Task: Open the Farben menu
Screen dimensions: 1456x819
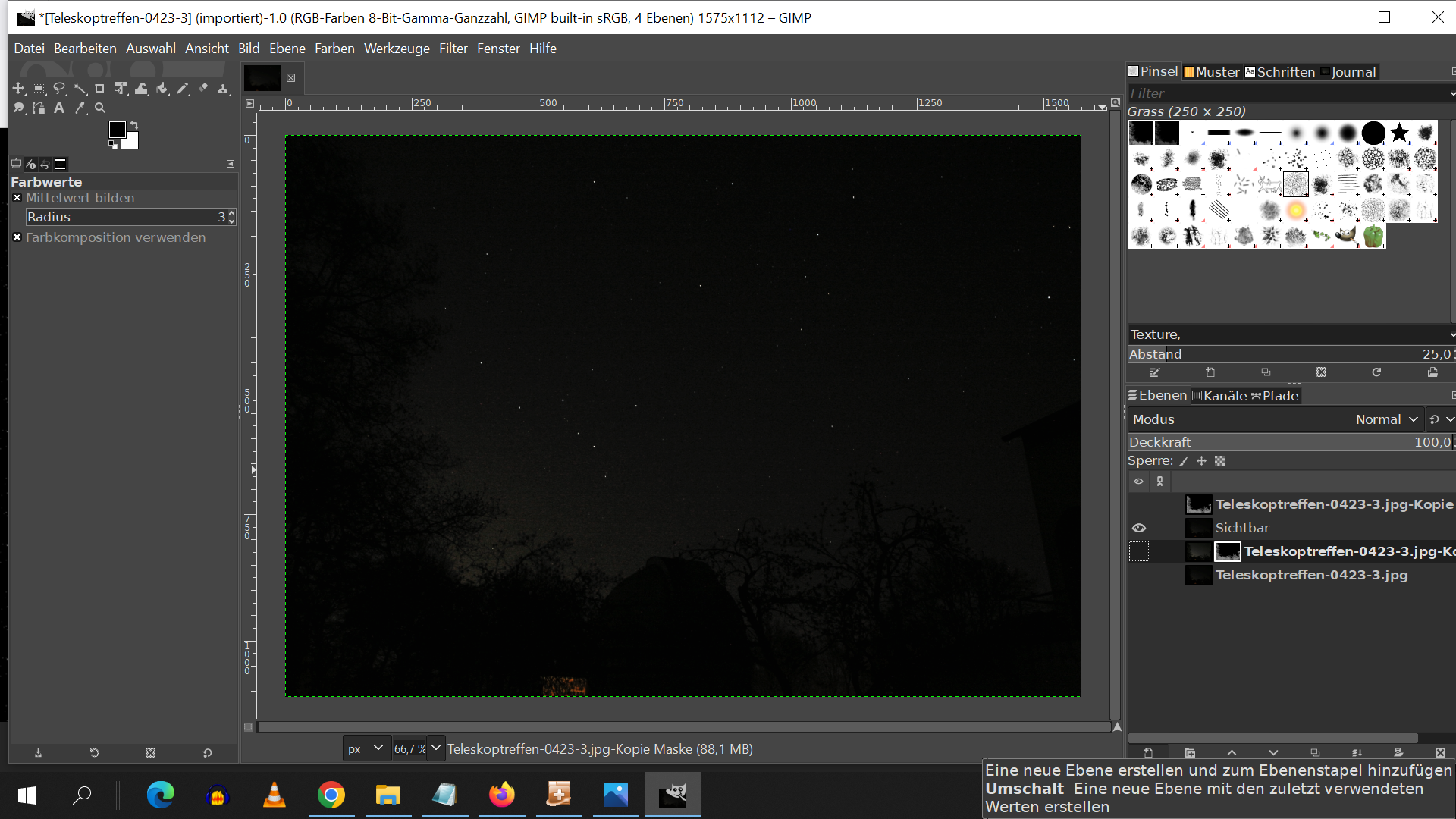Action: click(x=334, y=49)
